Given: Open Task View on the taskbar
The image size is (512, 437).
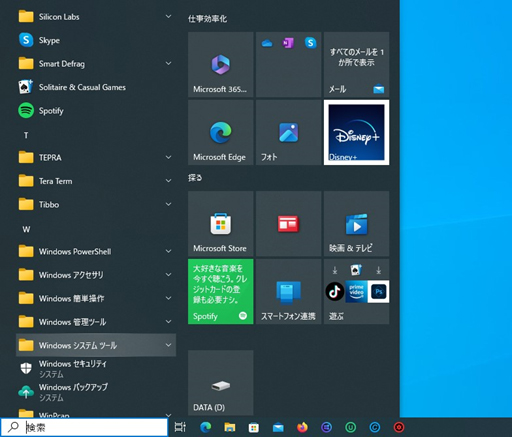Looking at the screenshot, I should click(180, 427).
